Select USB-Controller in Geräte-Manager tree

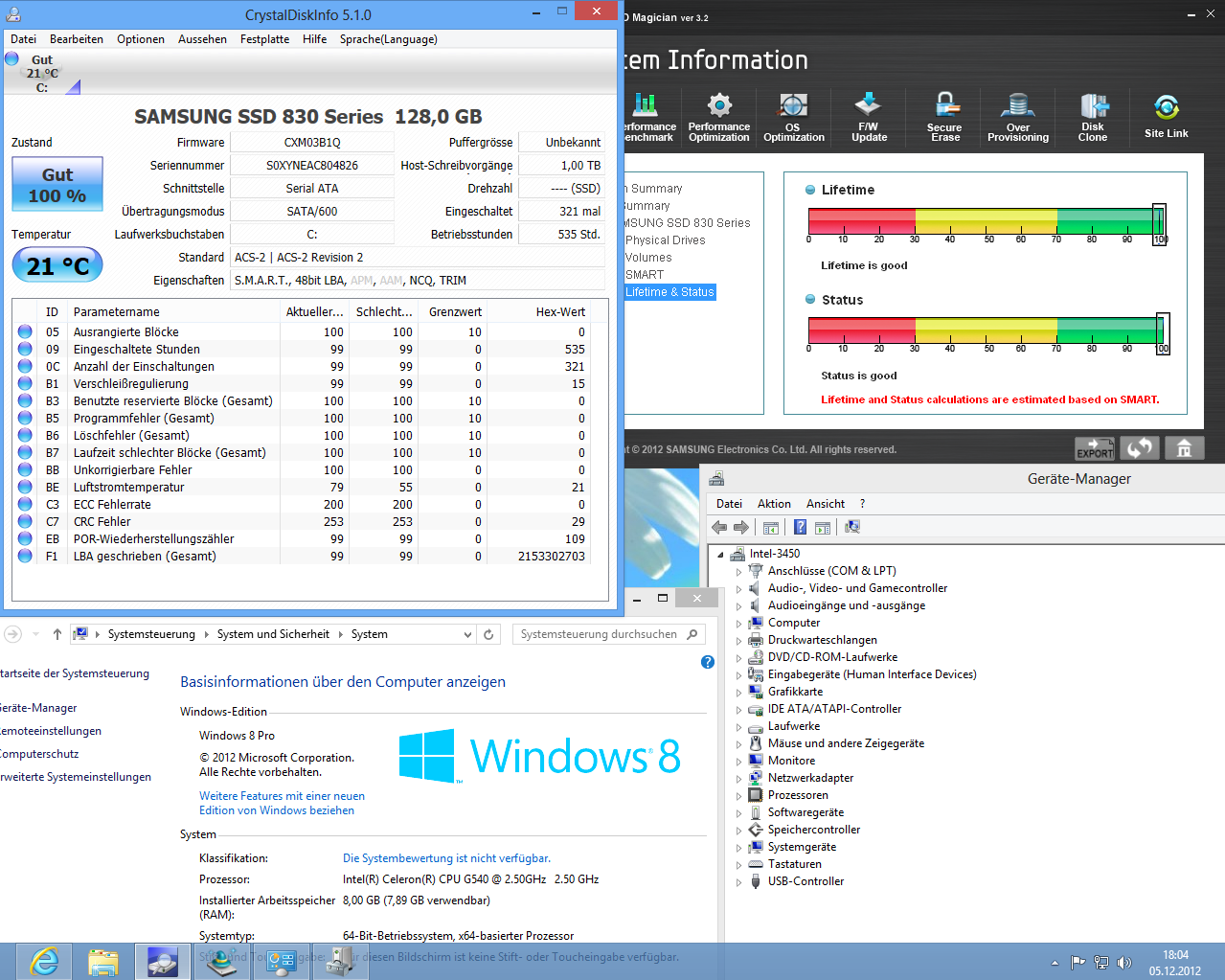[x=805, y=881]
